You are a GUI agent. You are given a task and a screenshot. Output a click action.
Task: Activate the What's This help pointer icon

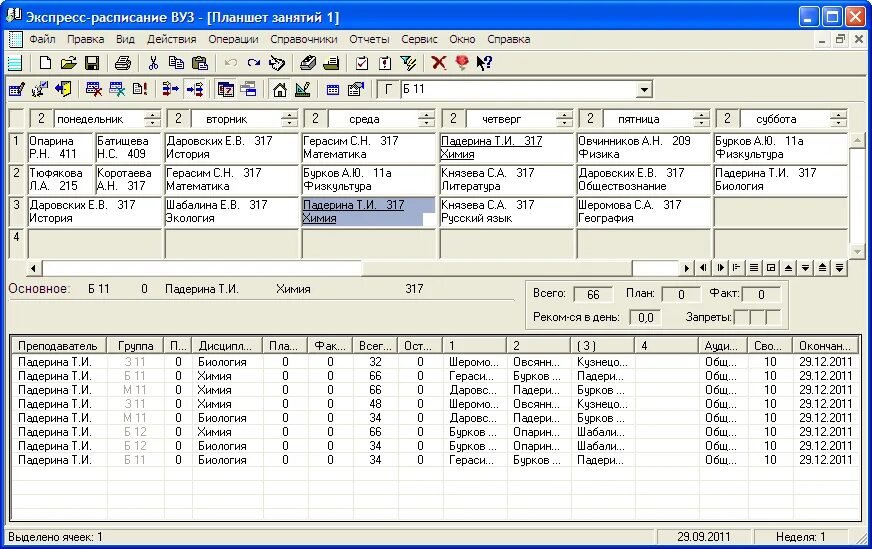(x=484, y=63)
